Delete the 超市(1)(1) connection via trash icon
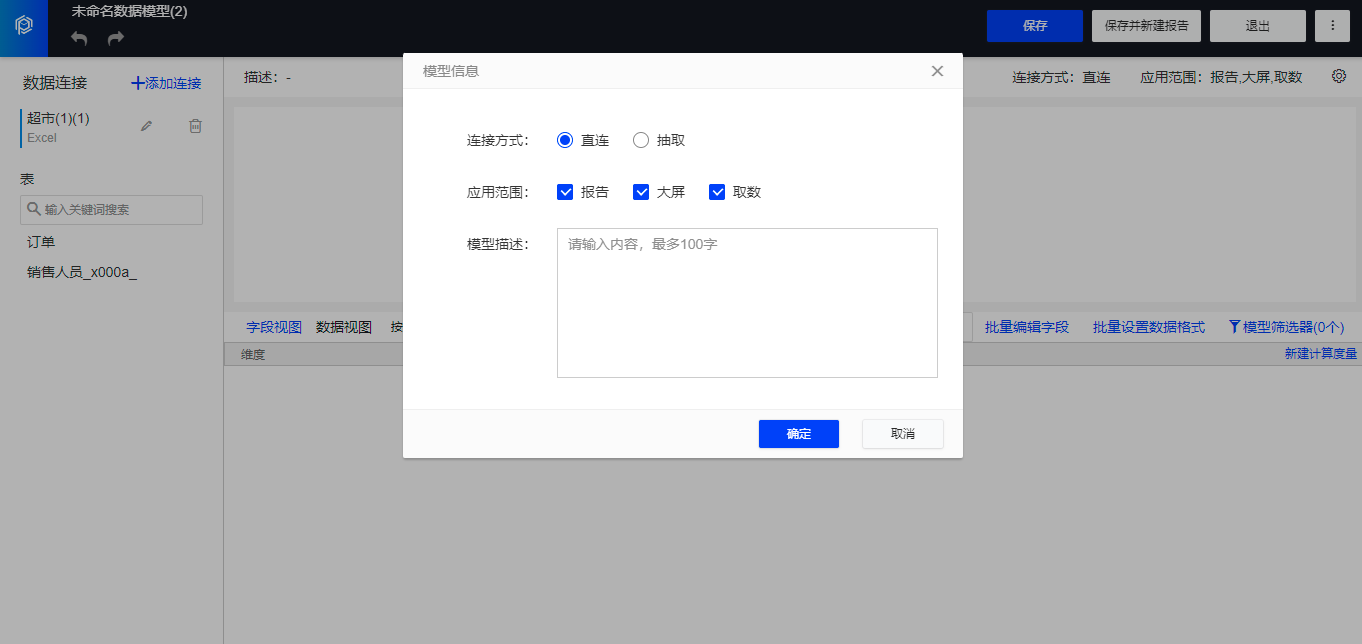Image resolution: width=1362 pixels, height=644 pixels. [196, 126]
